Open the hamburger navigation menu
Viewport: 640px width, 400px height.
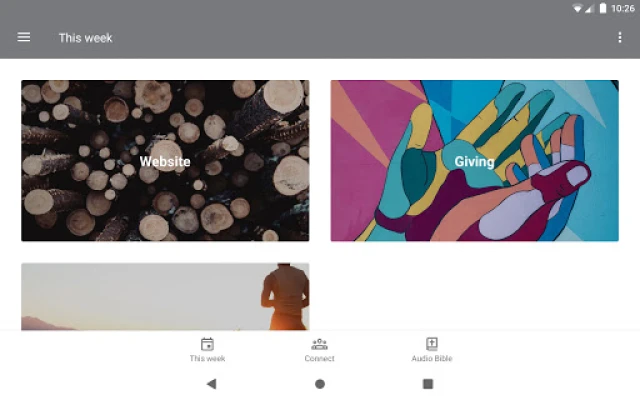24,37
